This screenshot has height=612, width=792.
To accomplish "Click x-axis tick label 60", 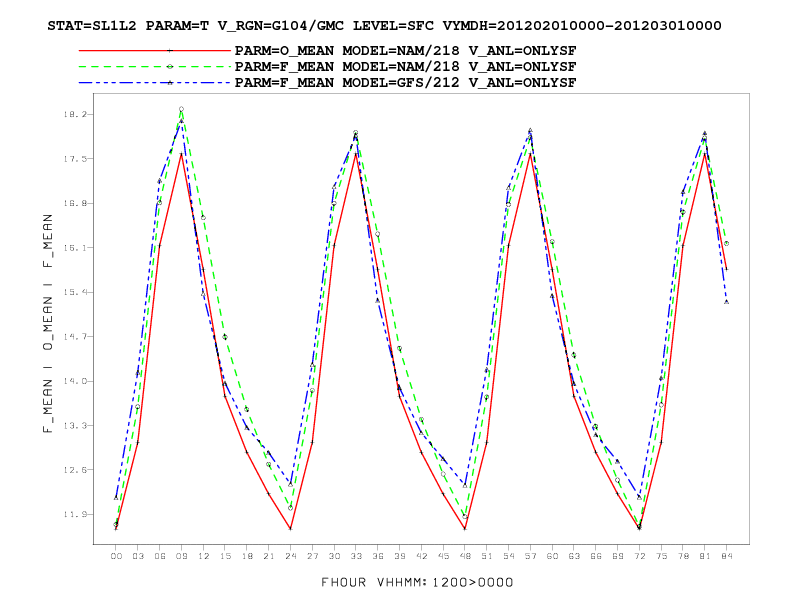I will (x=553, y=556).
